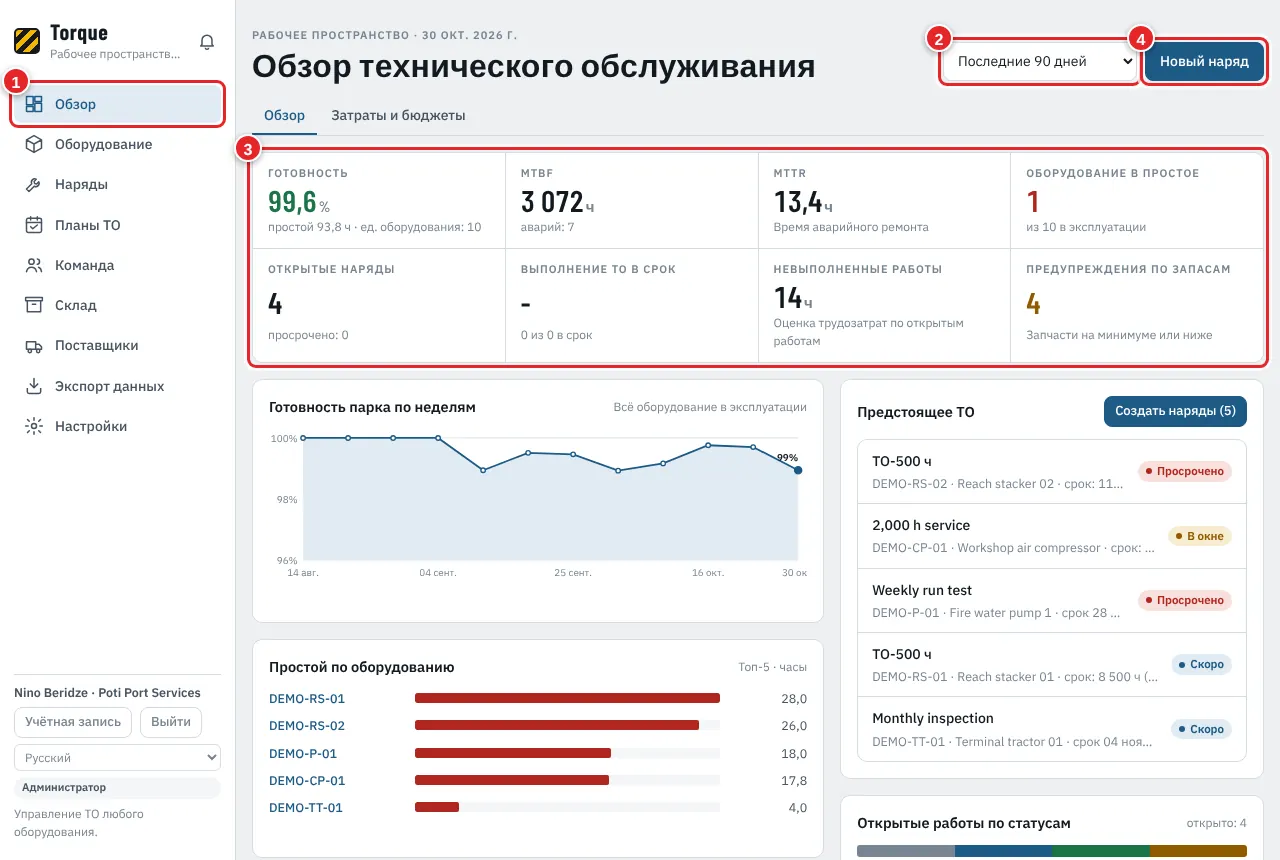1280x860 pixels.
Task: Open the 2,000 h service maintenance item
Action: pos(1052,536)
